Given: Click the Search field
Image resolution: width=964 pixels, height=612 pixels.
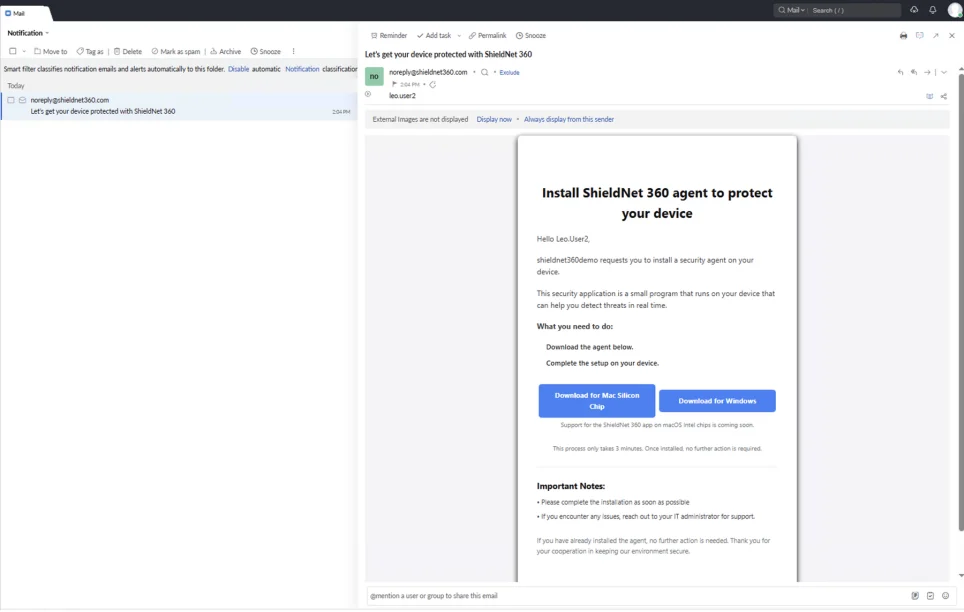Looking at the screenshot, I should [x=855, y=10].
